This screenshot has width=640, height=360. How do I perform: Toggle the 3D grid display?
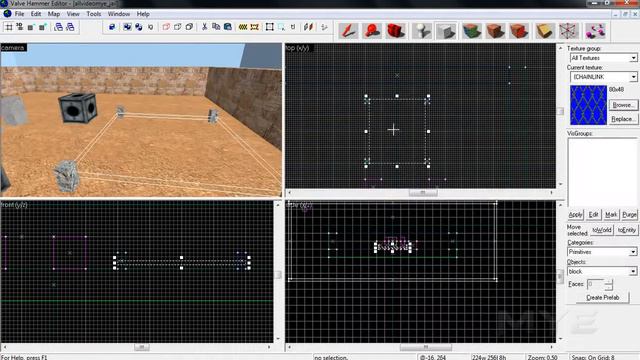pos(20,27)
